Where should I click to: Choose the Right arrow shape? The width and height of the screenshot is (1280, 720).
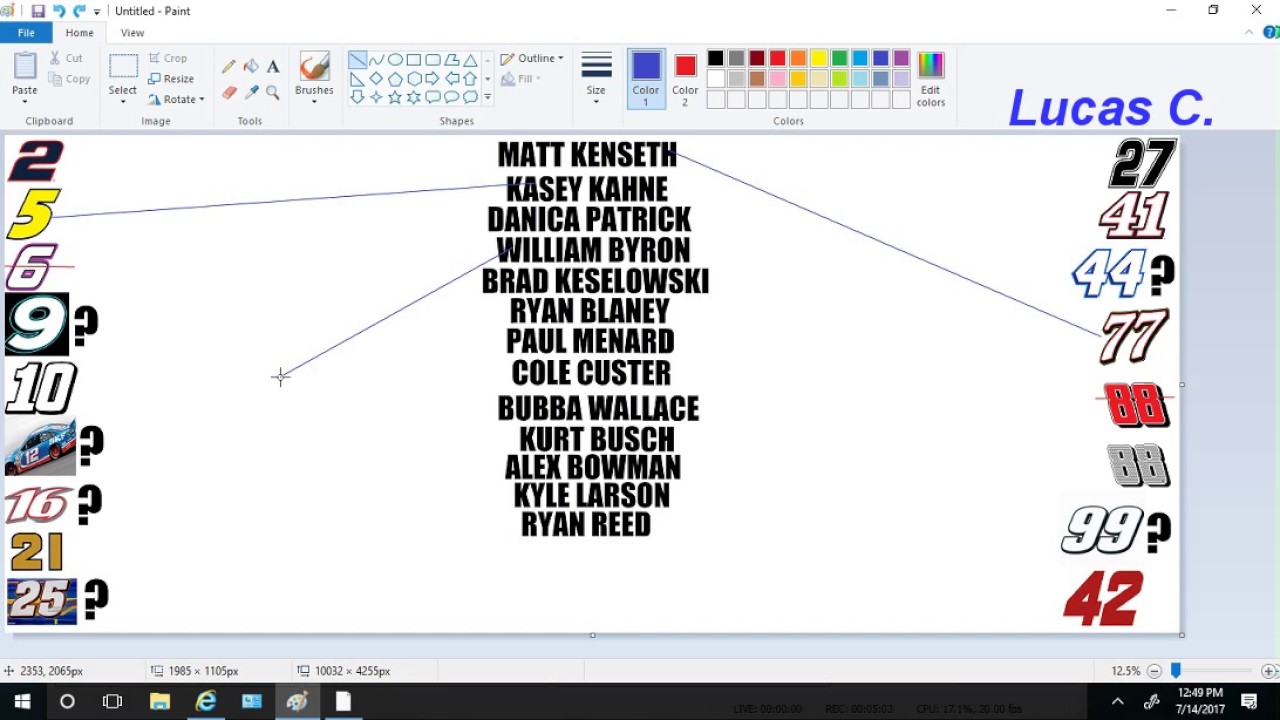tap(432, 79)
